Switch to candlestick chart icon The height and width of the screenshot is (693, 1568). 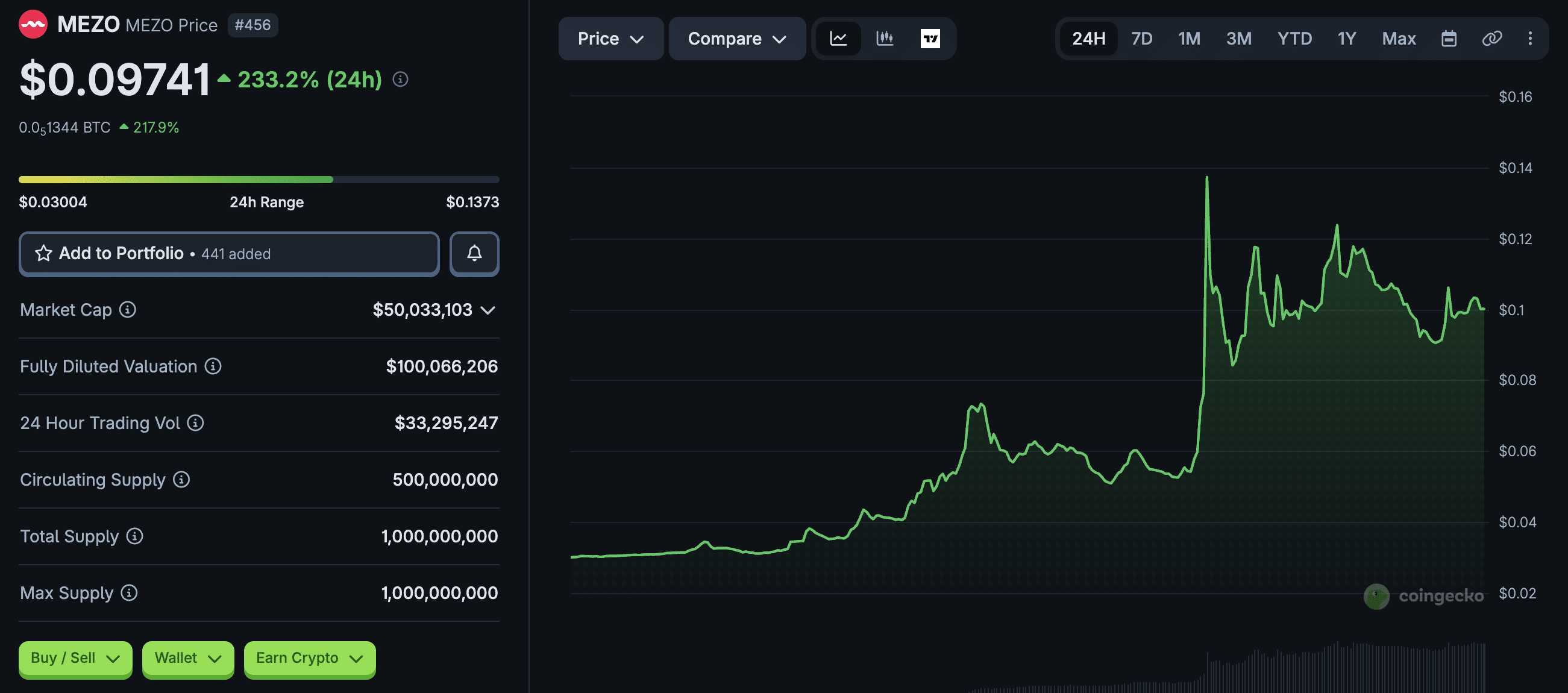pyautogui.click(x=885, y=39)
